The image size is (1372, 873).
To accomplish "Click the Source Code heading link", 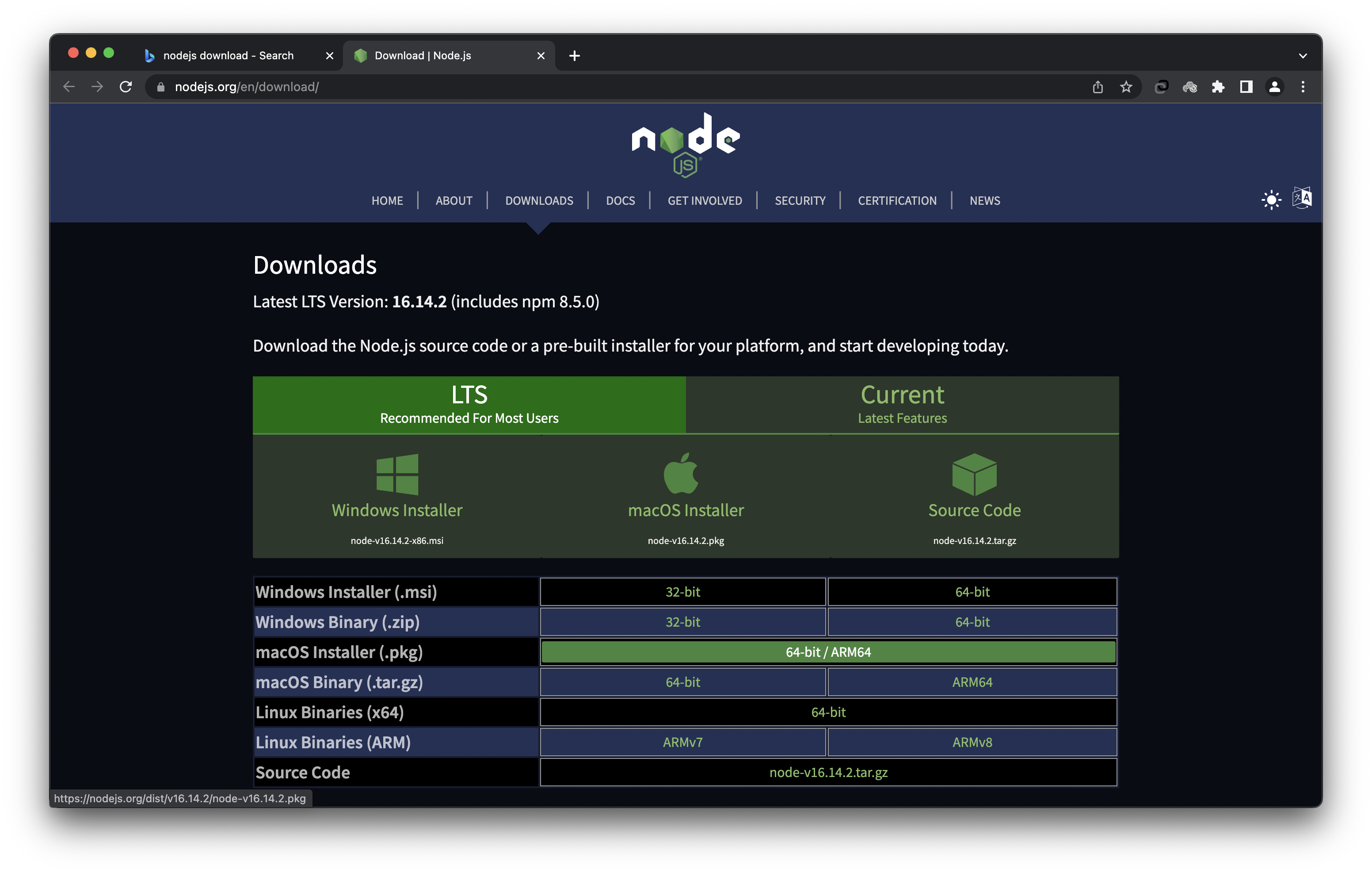I will click(x=974, y=510).
